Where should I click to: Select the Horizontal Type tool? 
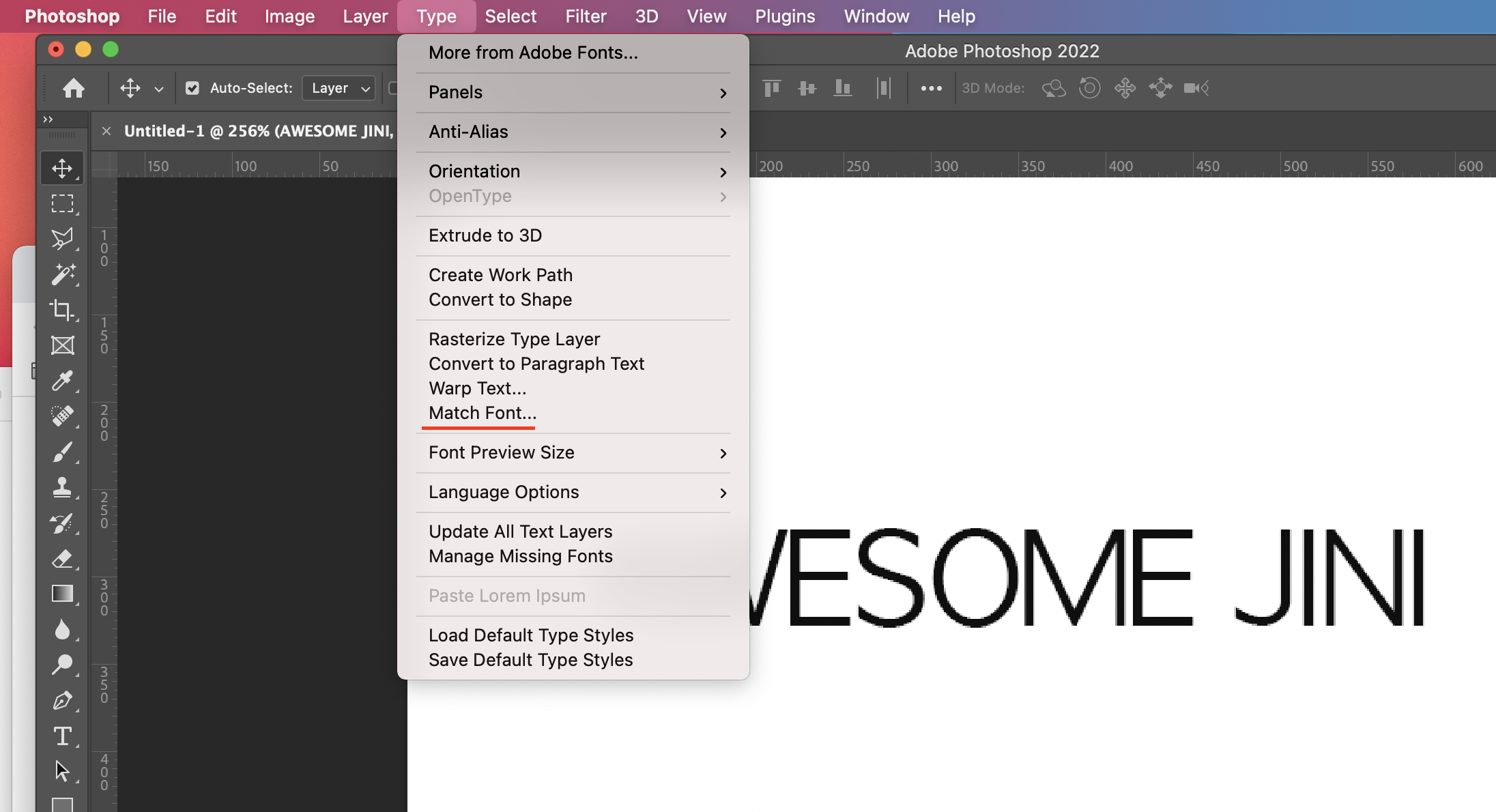pos(62,736)
